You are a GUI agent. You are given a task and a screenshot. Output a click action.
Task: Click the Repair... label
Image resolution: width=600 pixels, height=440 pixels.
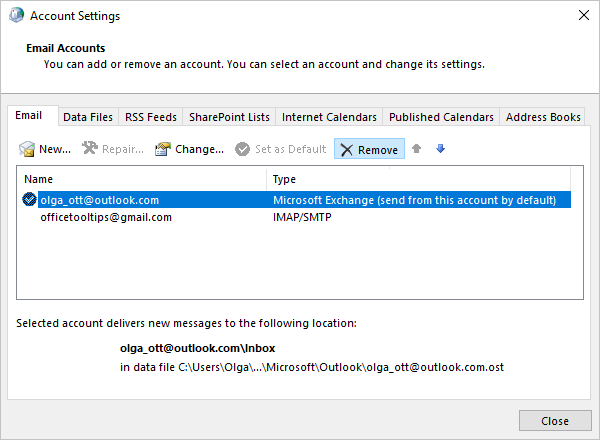[x=123, y=149]
